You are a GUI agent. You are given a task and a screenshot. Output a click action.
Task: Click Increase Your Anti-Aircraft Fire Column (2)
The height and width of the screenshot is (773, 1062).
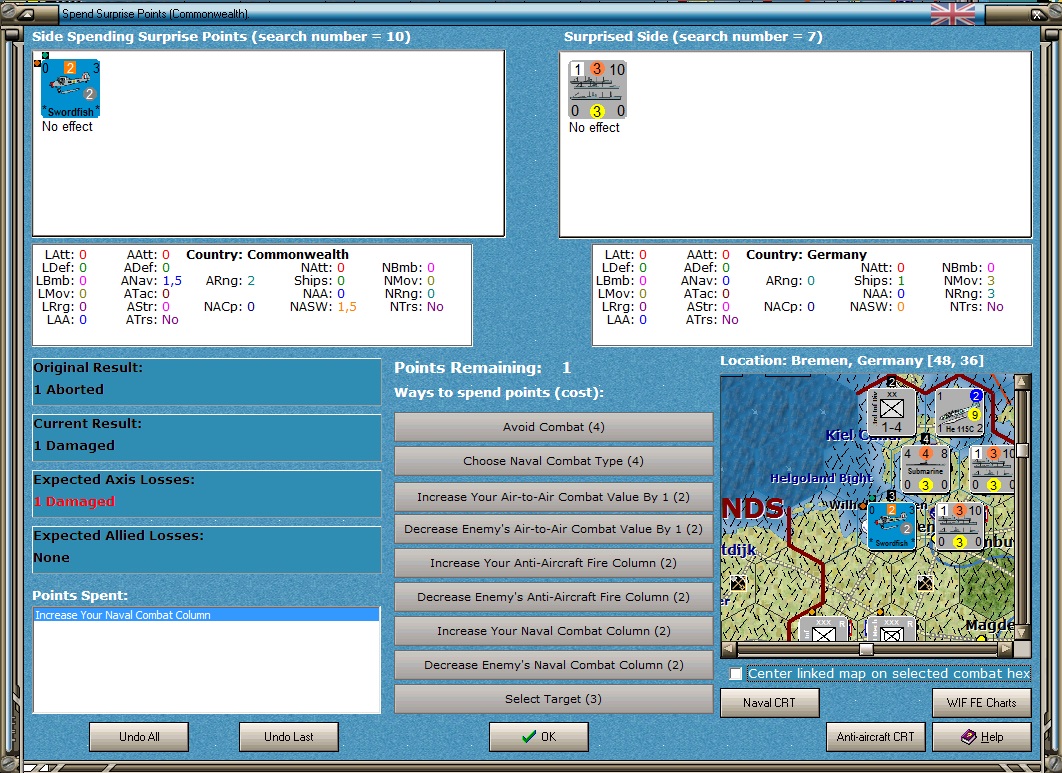pos(553,563)
